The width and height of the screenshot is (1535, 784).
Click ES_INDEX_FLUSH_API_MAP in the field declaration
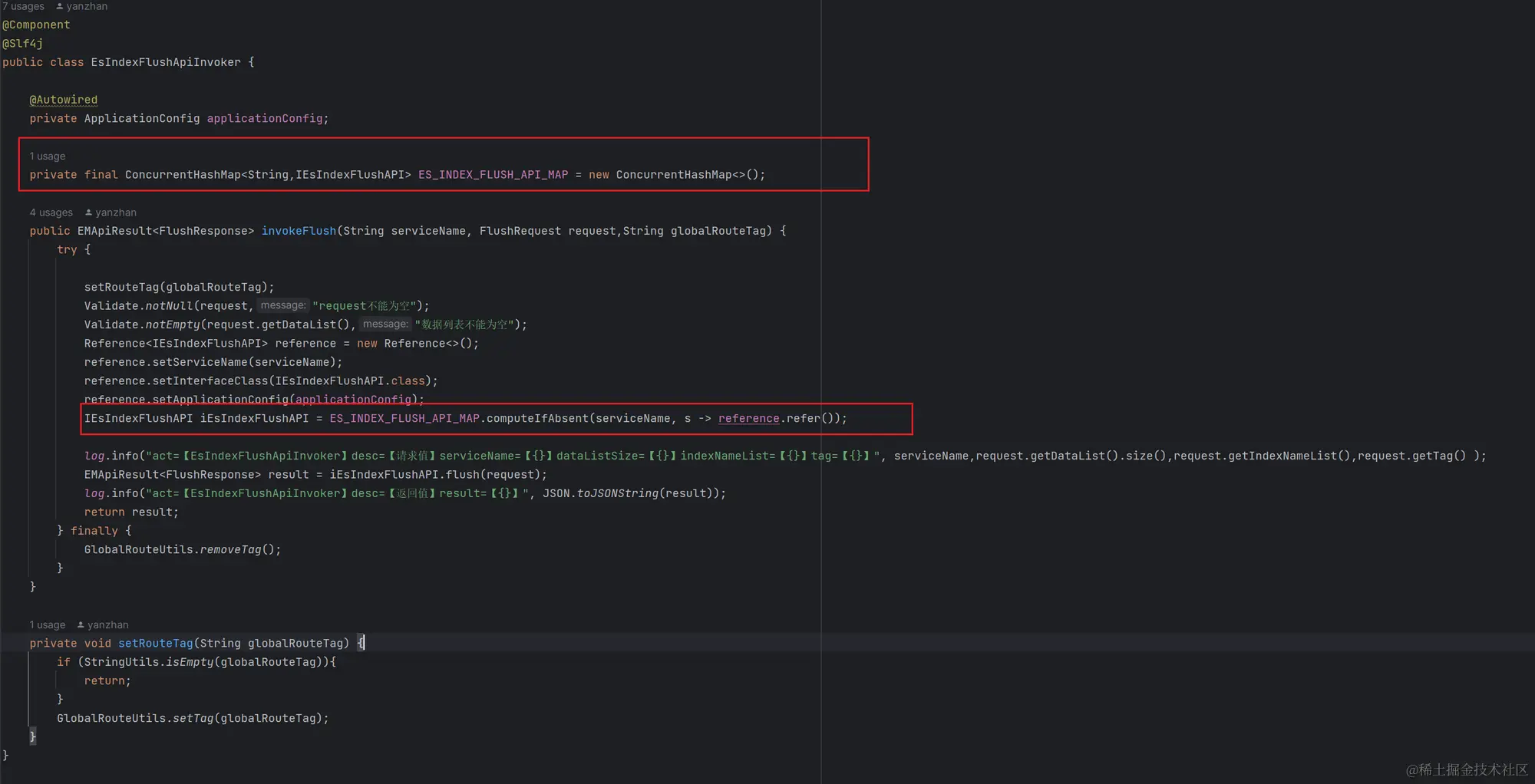coord(494,175)
